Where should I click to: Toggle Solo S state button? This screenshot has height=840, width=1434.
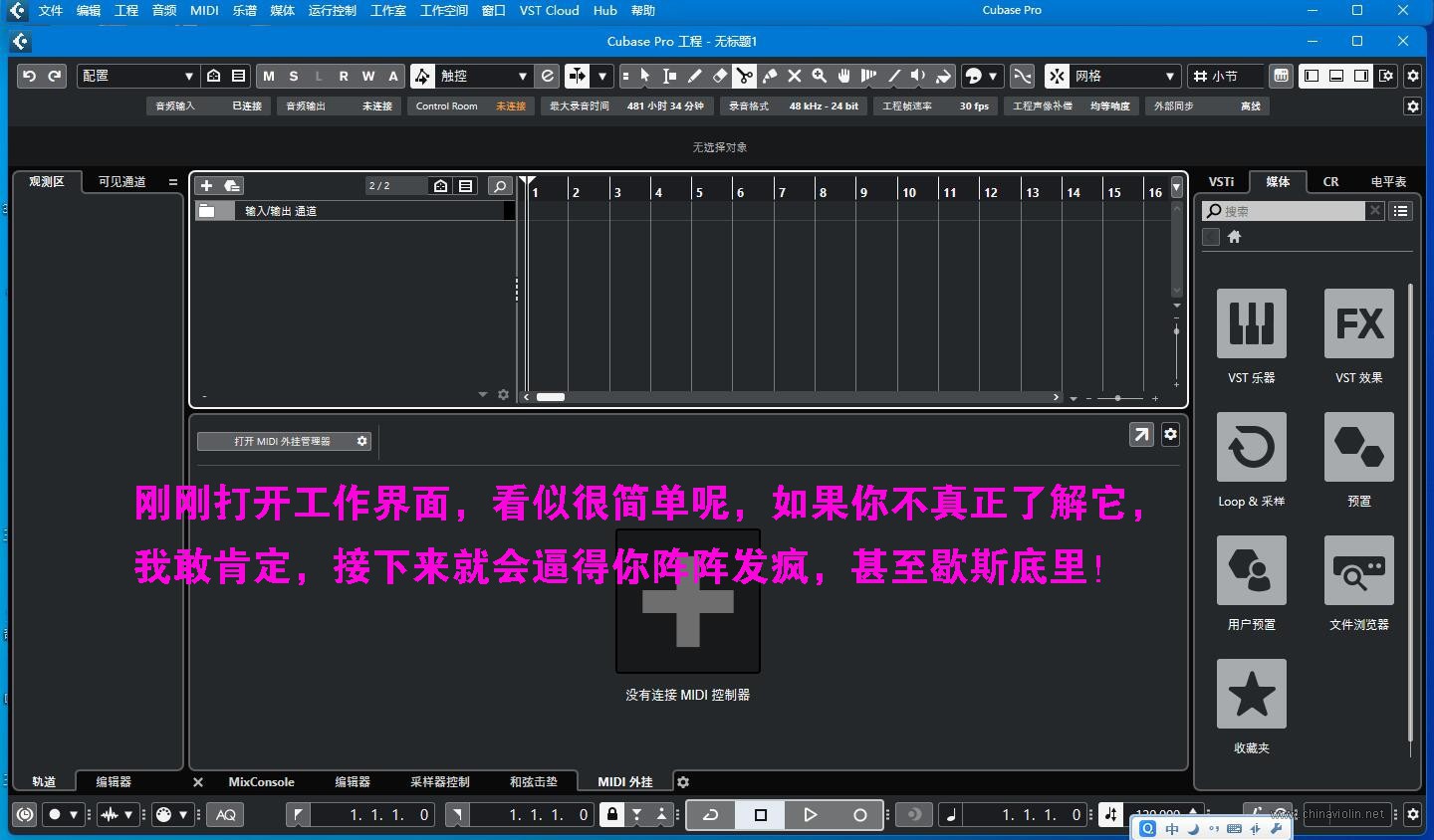coord(293,76)
